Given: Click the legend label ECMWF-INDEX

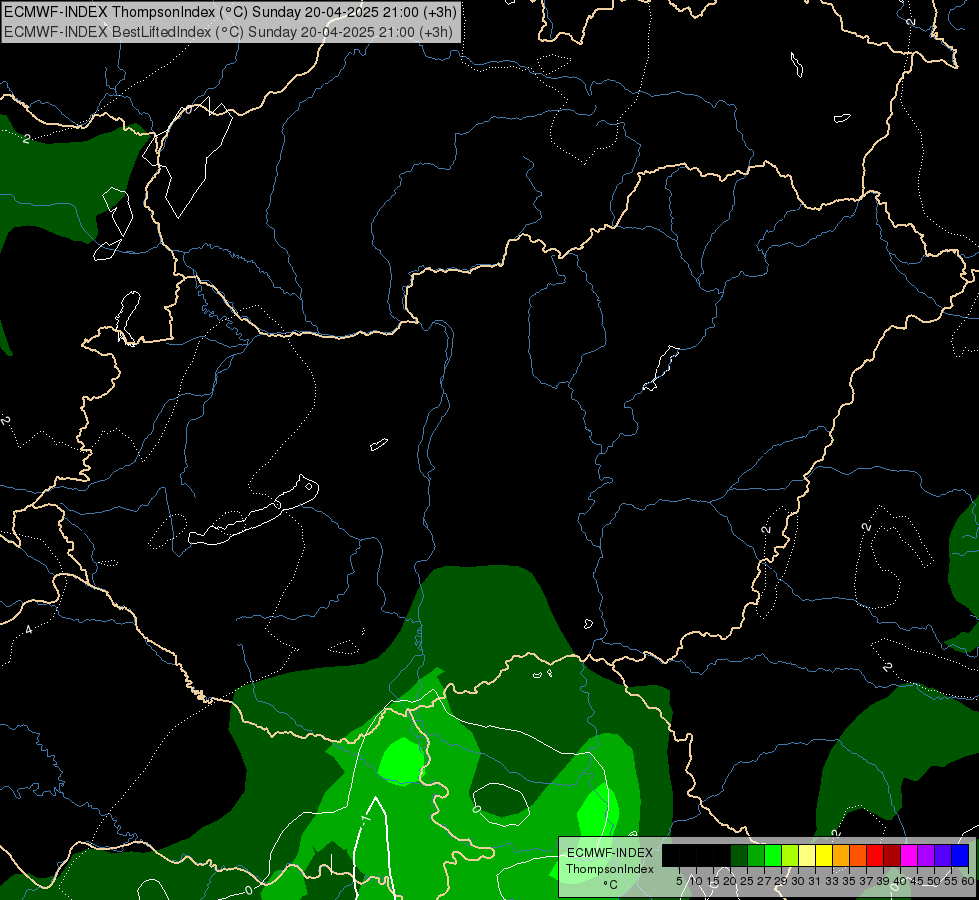Looking at the screenshot, I should [610, 853].
